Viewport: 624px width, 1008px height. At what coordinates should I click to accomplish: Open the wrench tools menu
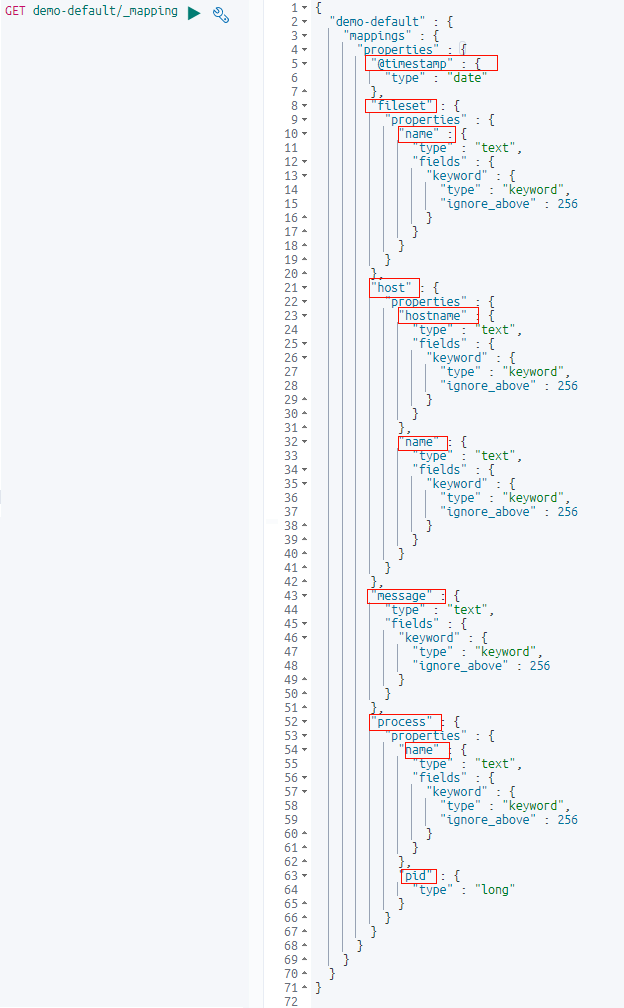[220, 14]
